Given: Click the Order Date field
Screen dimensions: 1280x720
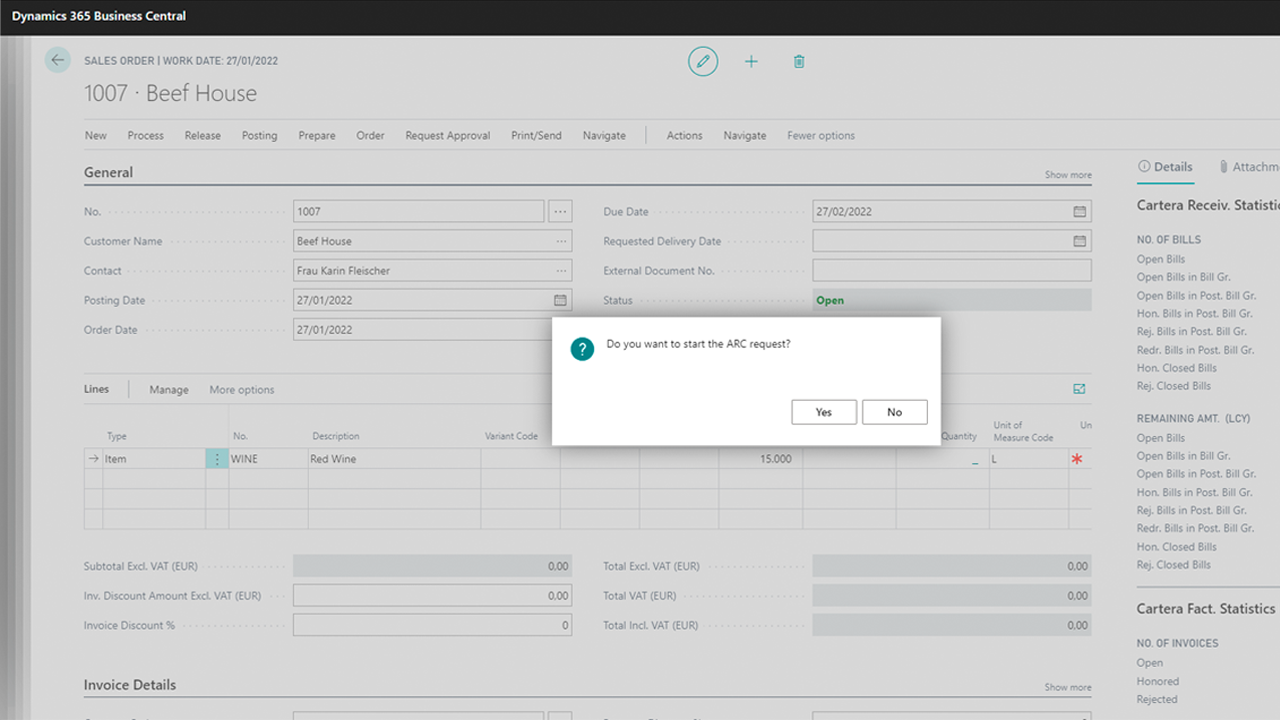Looking at the screenshot, I should pyautogui.click(x=423, y=329).
